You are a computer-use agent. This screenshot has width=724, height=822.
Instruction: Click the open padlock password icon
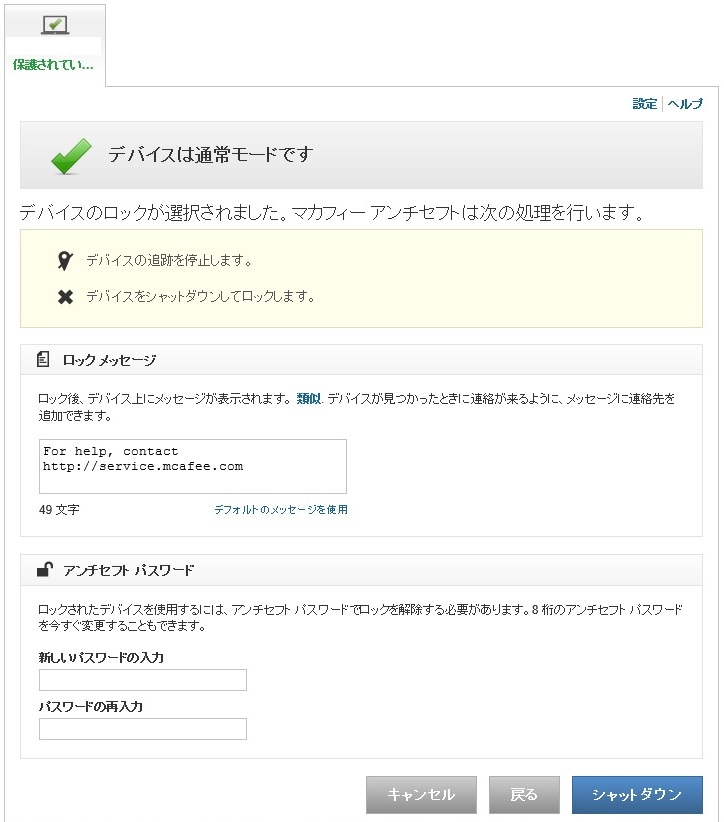[x=44, y=570]
